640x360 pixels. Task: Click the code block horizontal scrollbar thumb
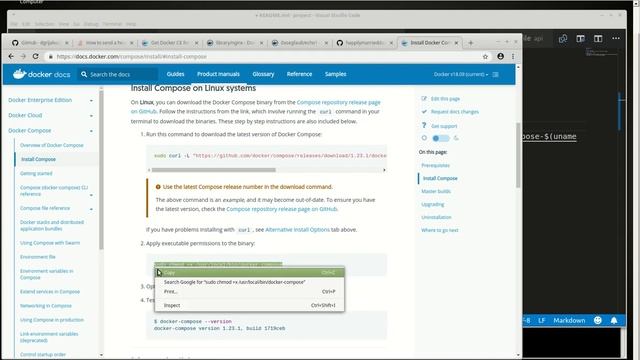(x=214, y=170)
